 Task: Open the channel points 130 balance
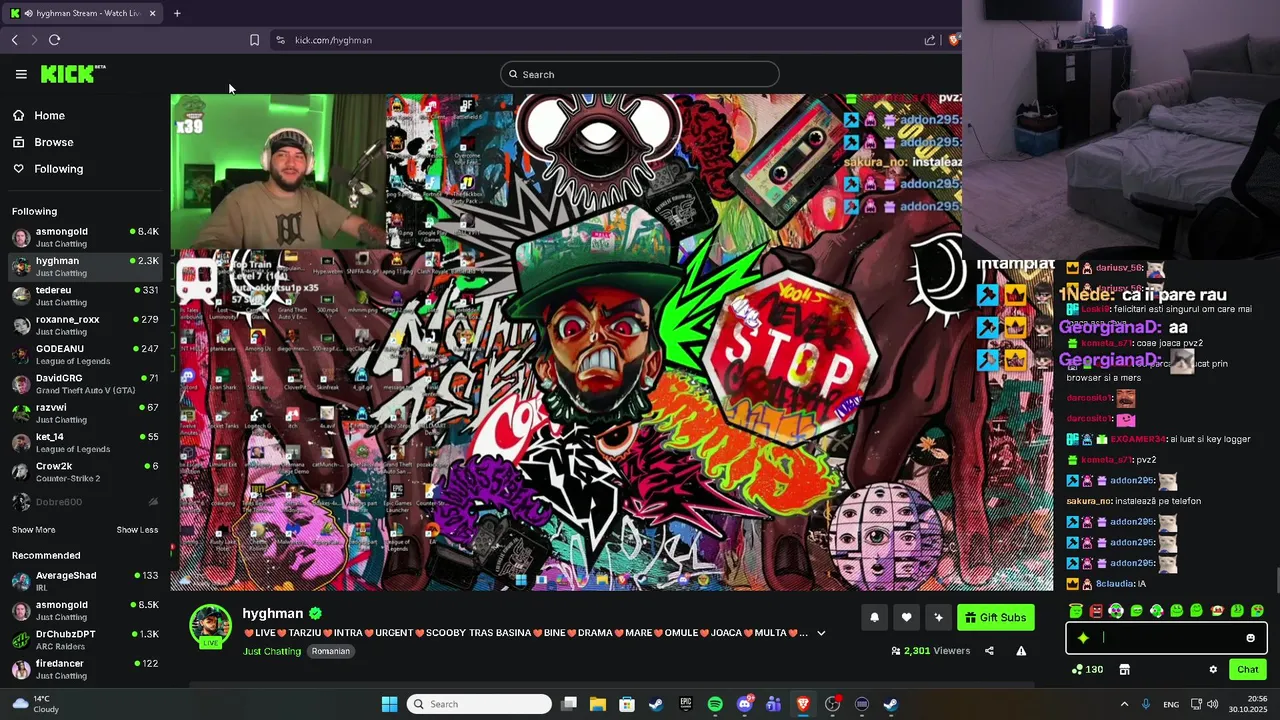coord(1087,670)
